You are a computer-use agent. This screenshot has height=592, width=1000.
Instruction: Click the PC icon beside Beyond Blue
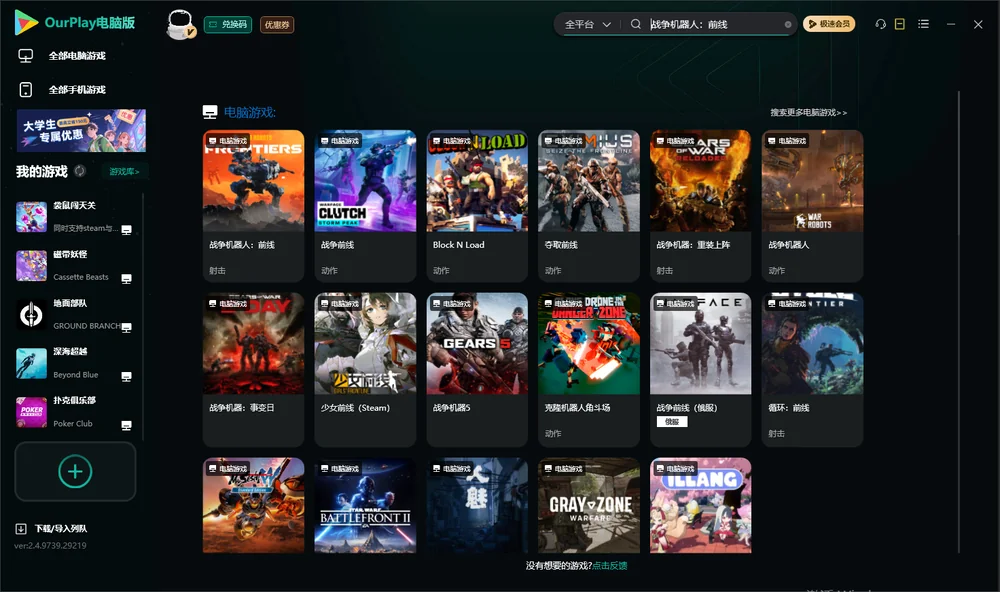point(126,377)
